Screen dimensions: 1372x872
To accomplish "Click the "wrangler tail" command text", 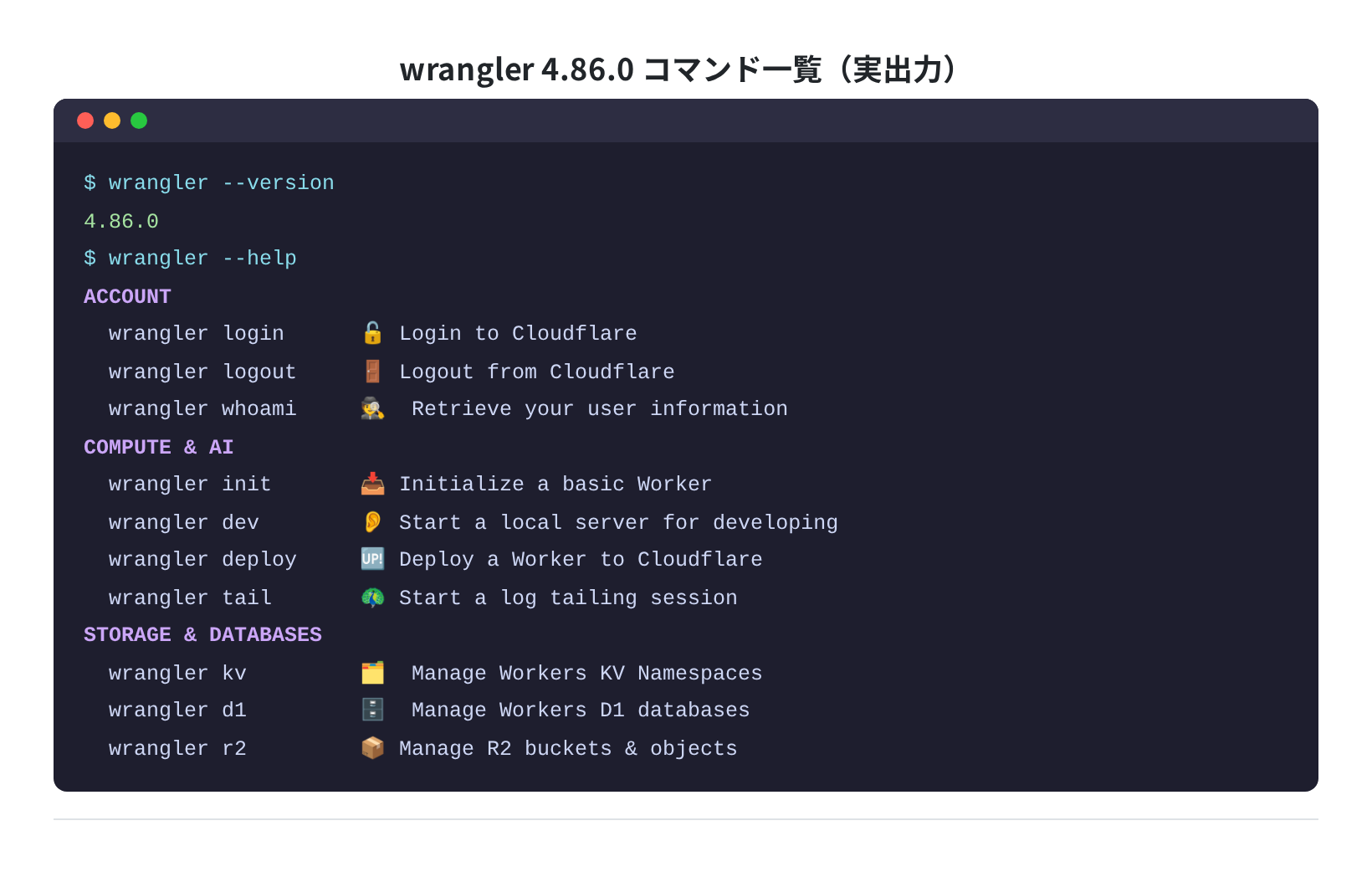I will click(190, 598).
